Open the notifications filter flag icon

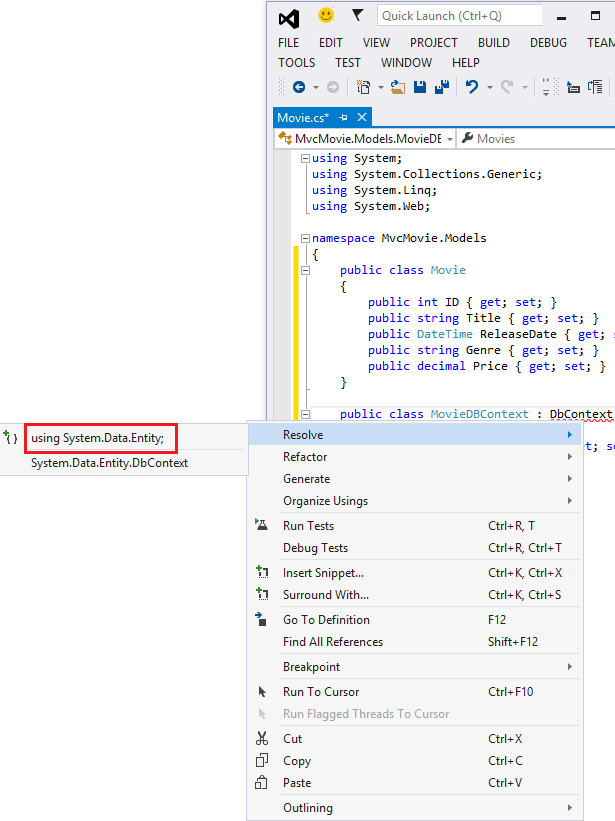[357, 15]
